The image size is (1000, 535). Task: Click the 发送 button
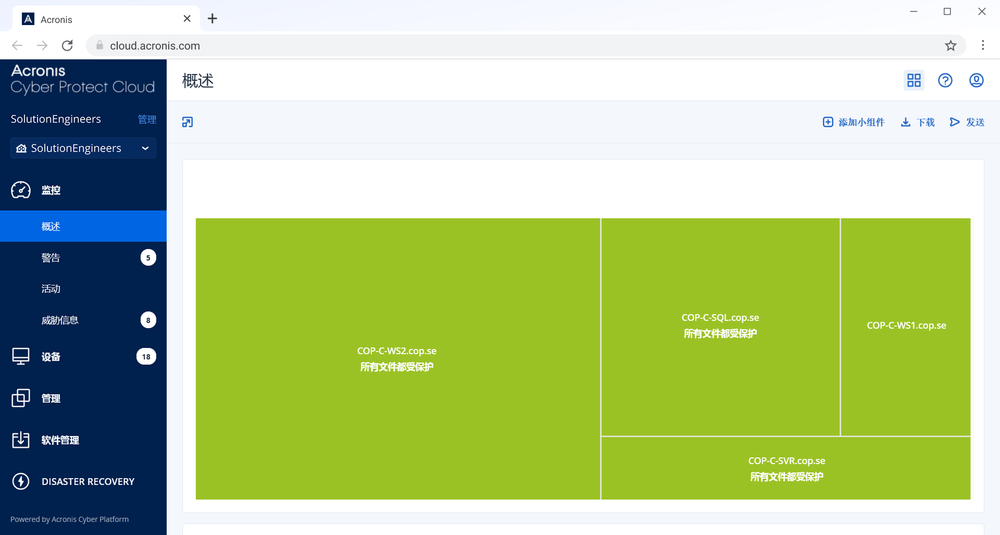pos(967,122)
